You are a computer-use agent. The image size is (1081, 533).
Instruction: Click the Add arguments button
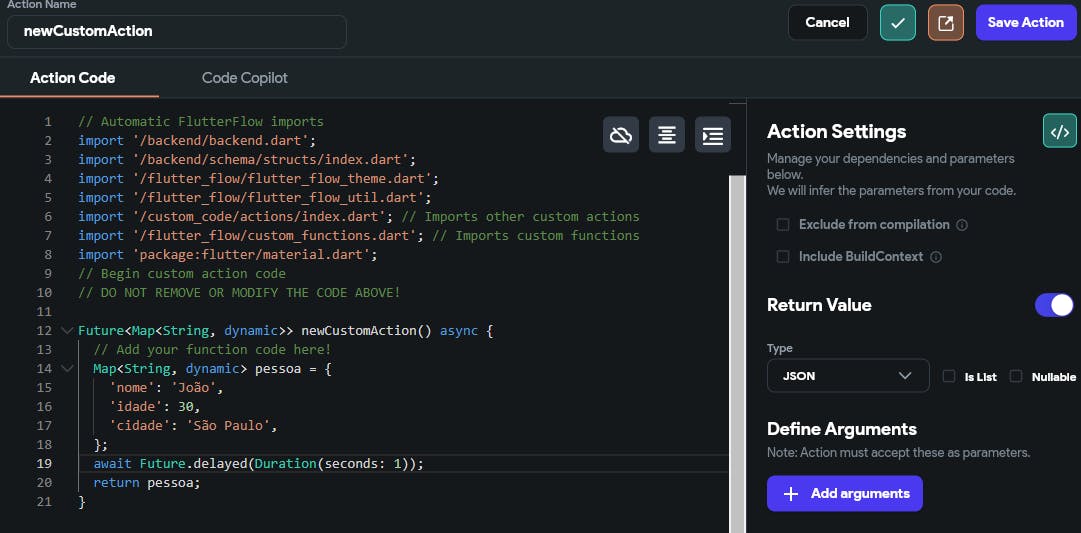(844, 493)
